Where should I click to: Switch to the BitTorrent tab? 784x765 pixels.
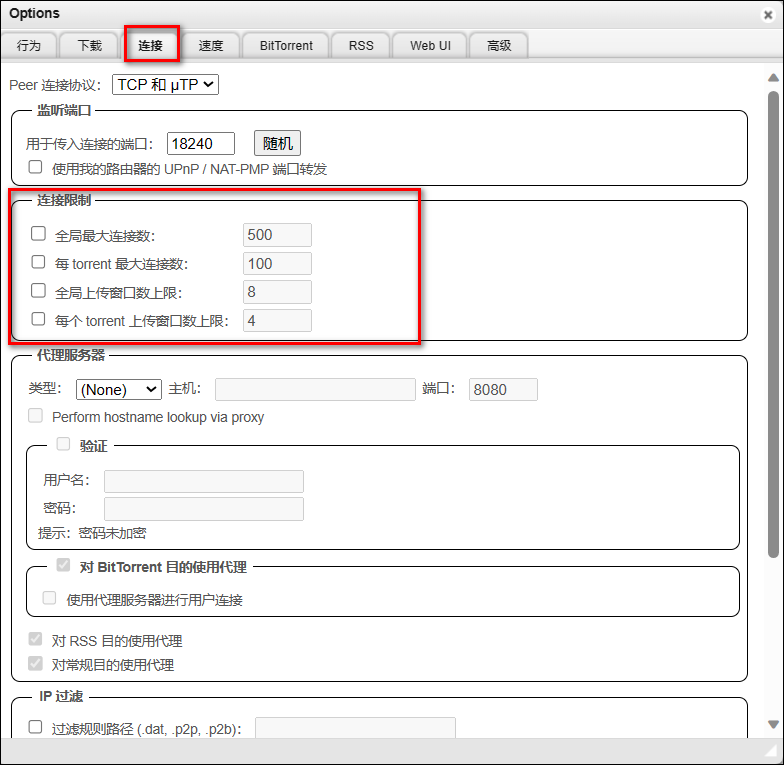(286, 46)
